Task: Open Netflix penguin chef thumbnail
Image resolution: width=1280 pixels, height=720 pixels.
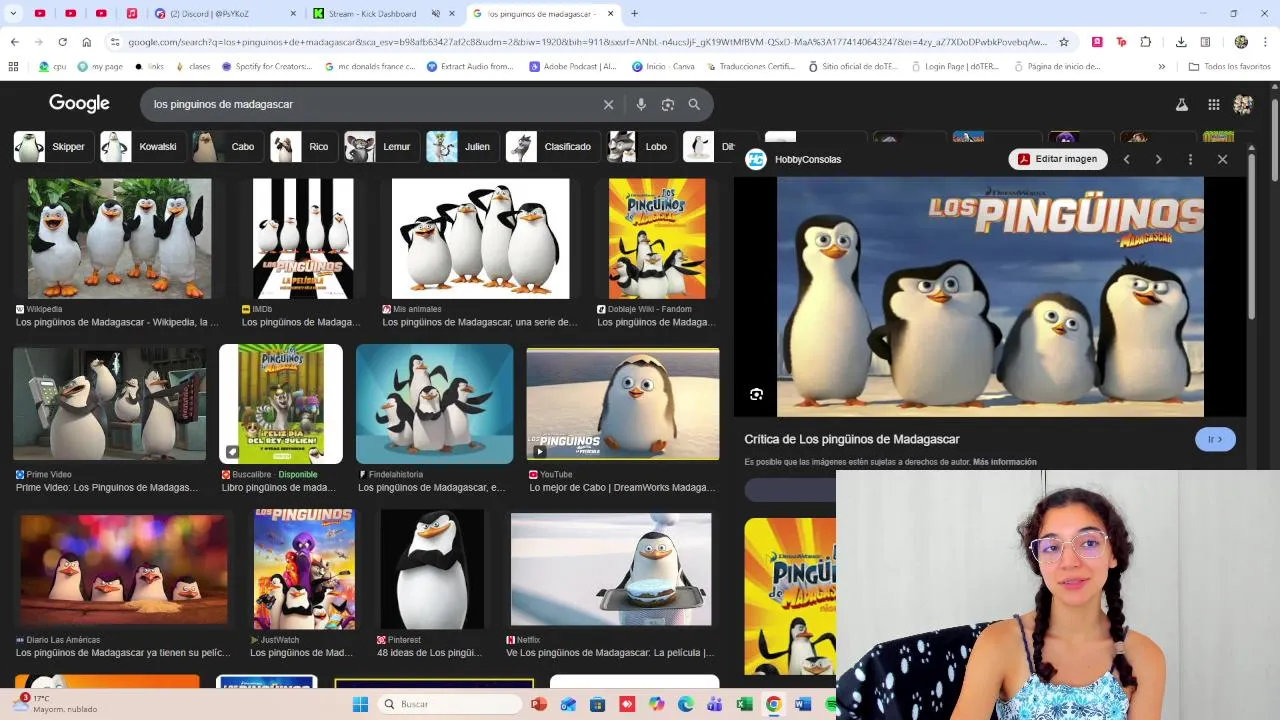Action: tap(611, 569)
